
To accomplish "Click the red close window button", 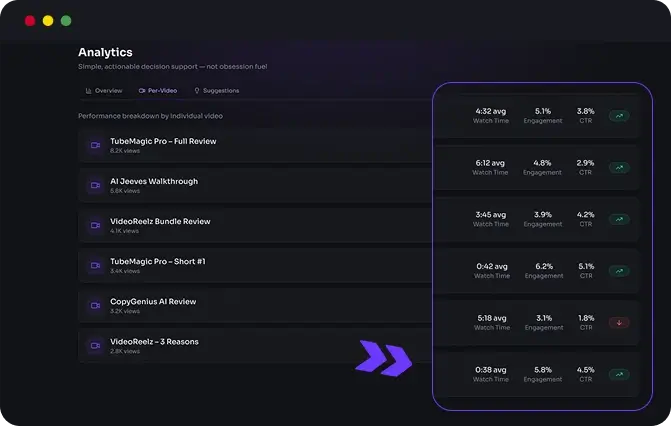I will coord(30,21).
